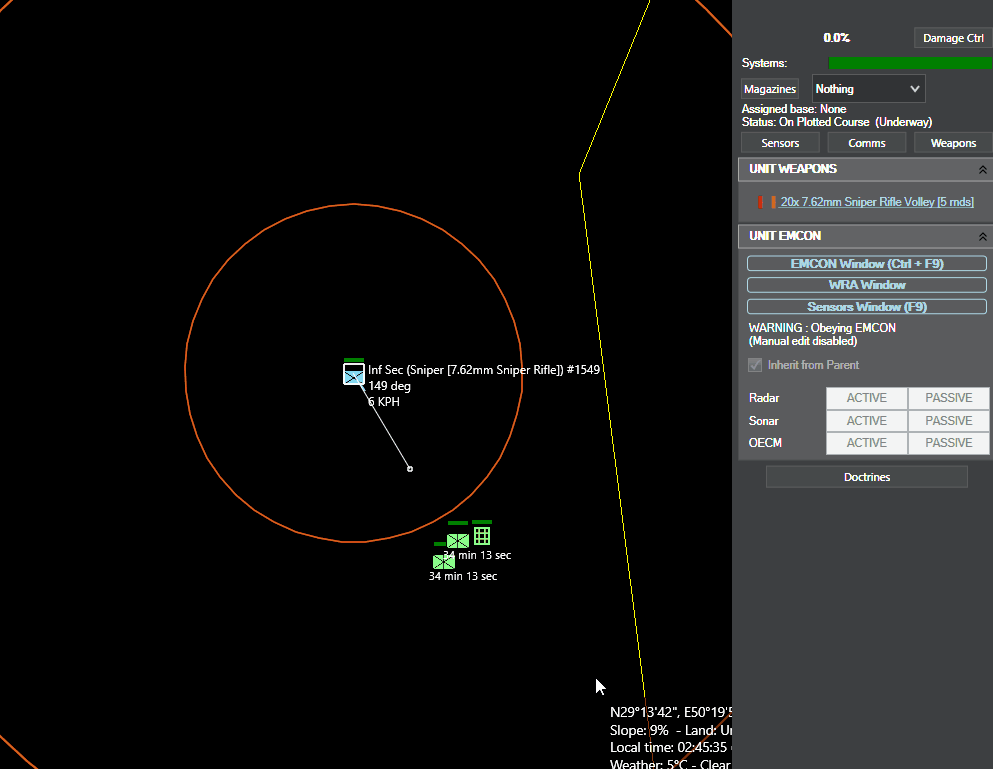Image resolution: width=993 pixels, height=769 pixels.
Task: Open the Comms button
Action: (x=866, y=143)
